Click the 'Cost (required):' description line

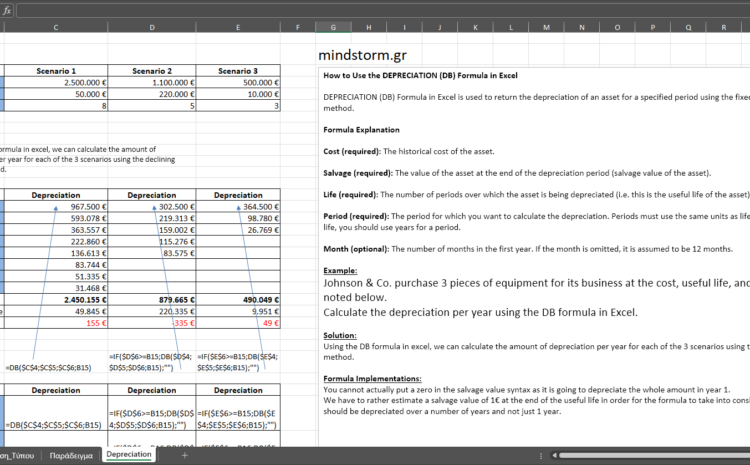coord(408,152)
